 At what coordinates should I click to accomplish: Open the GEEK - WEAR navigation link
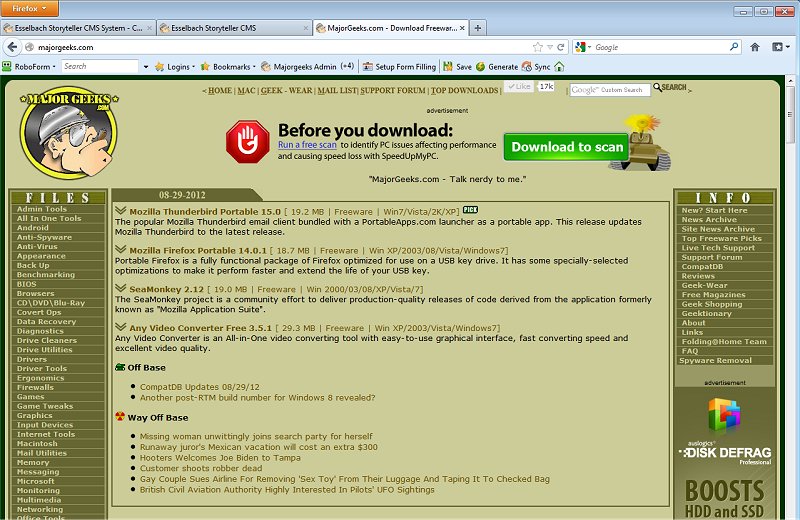(x=286, y=90)
